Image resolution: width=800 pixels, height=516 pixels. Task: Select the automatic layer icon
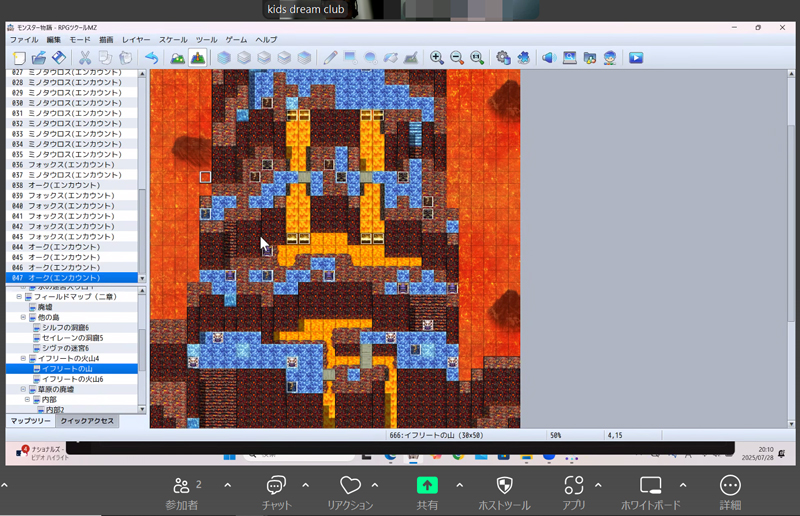tap(223, 58)
